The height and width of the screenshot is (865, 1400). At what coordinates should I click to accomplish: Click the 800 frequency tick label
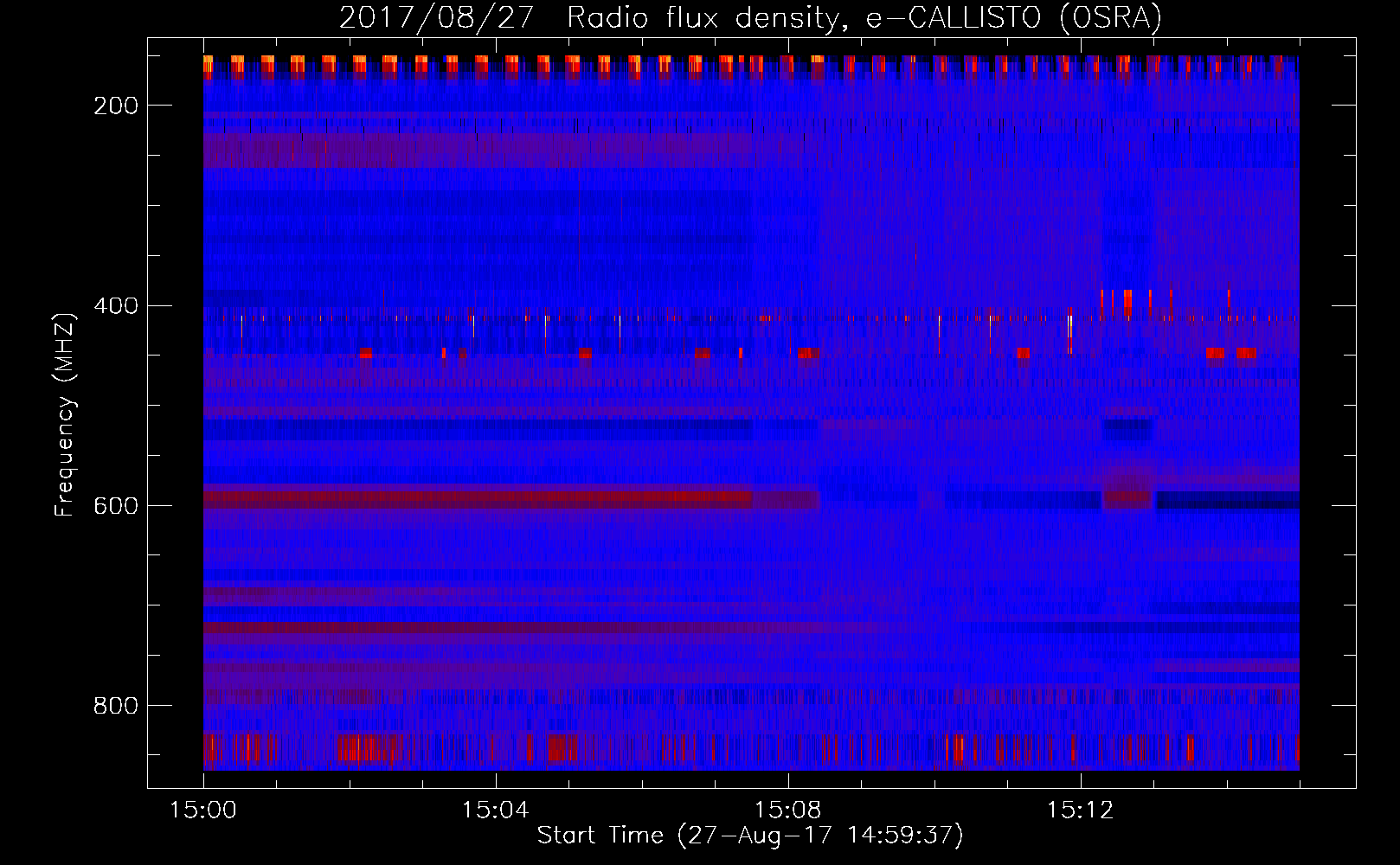coord(116,706)
